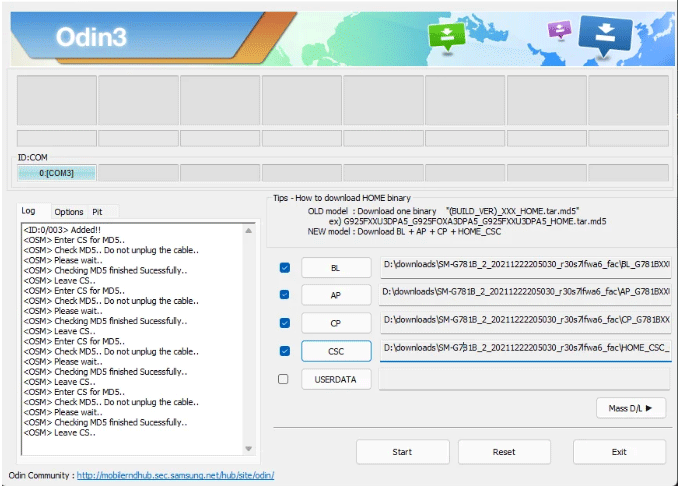Click the green download icon in banner

(x=446, y=37)
